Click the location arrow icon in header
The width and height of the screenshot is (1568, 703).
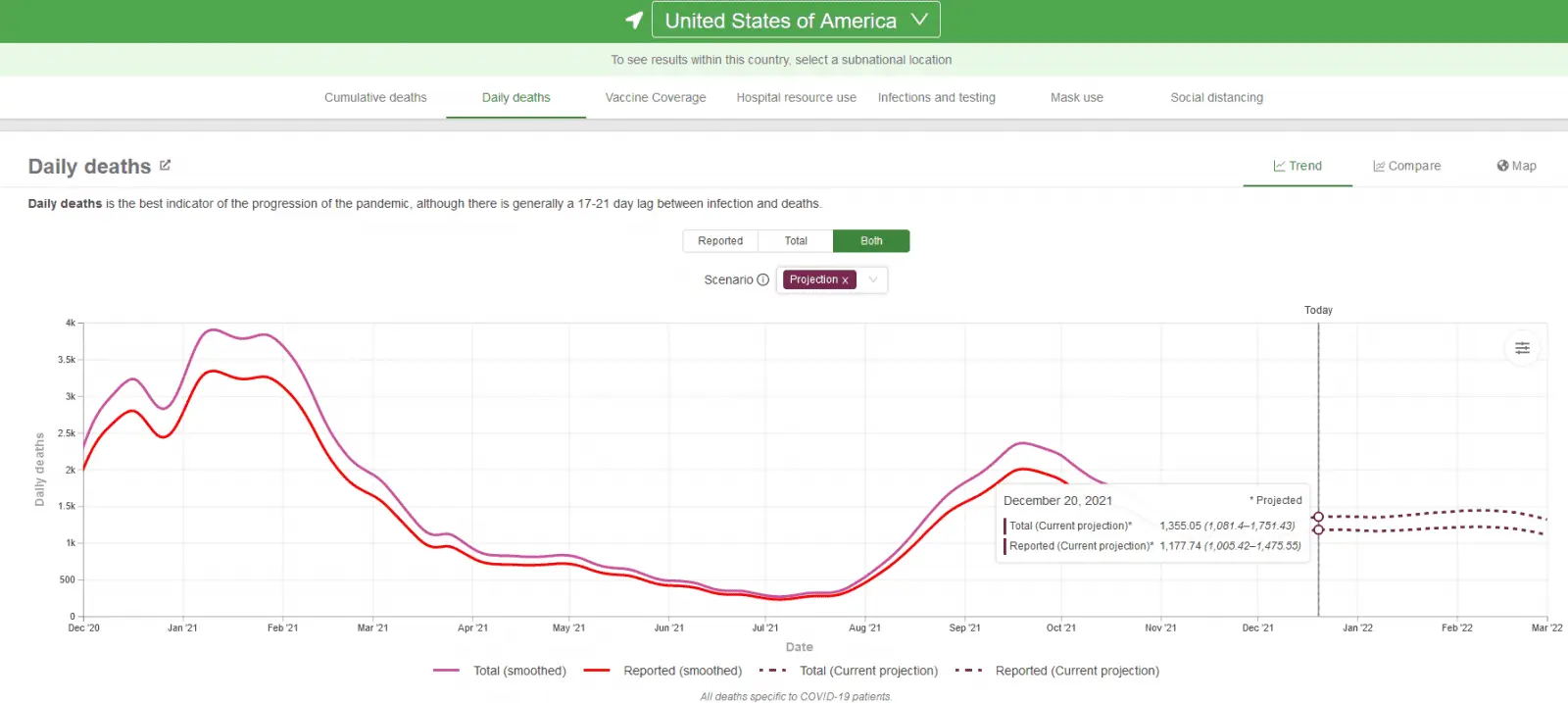(x=634, y=20)
